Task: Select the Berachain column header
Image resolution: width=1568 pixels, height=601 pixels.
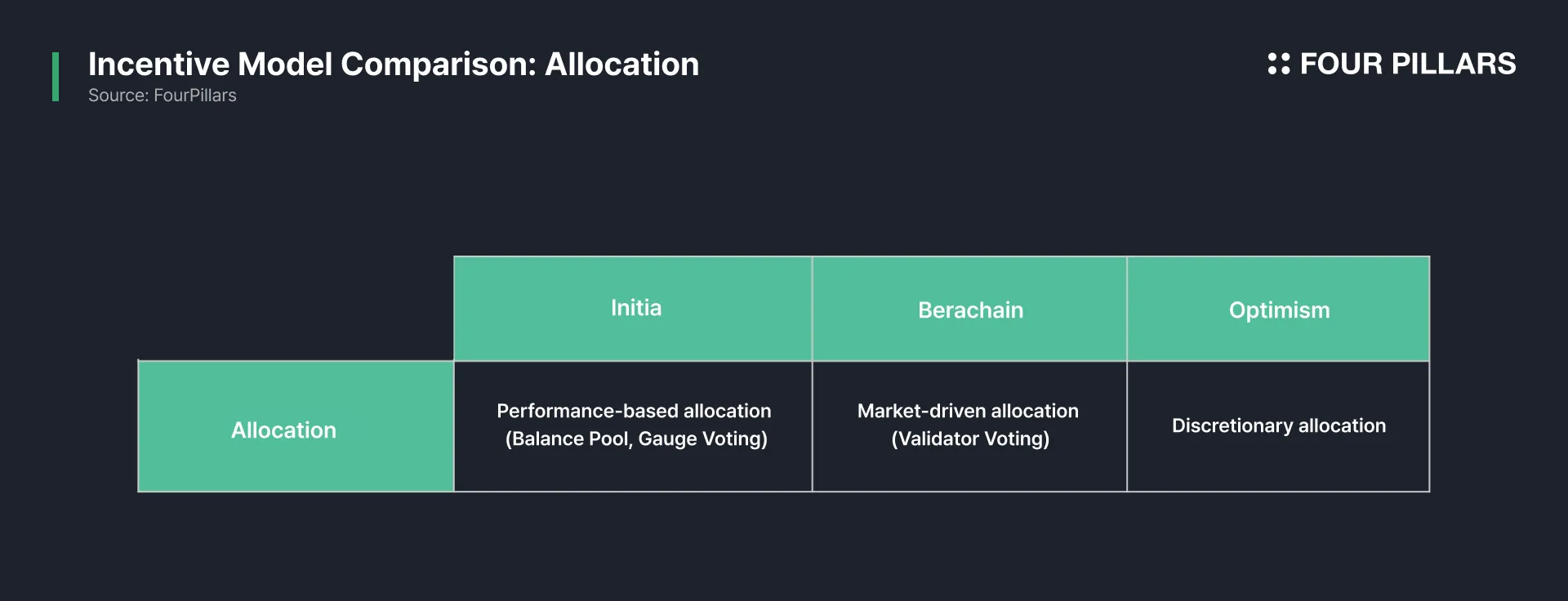Action: [x=970, y=309]
